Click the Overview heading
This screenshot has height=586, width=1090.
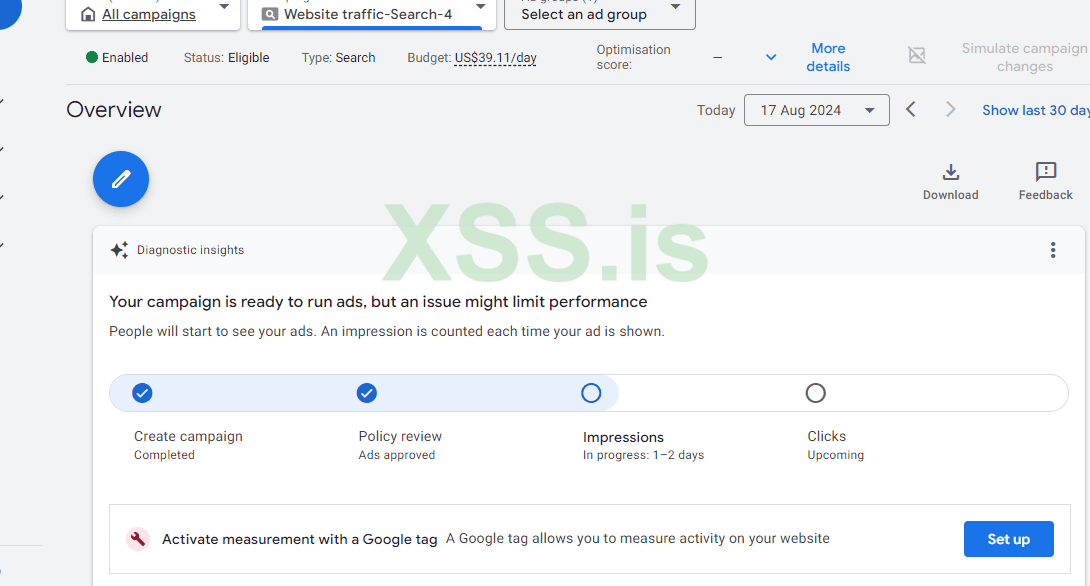114,110
